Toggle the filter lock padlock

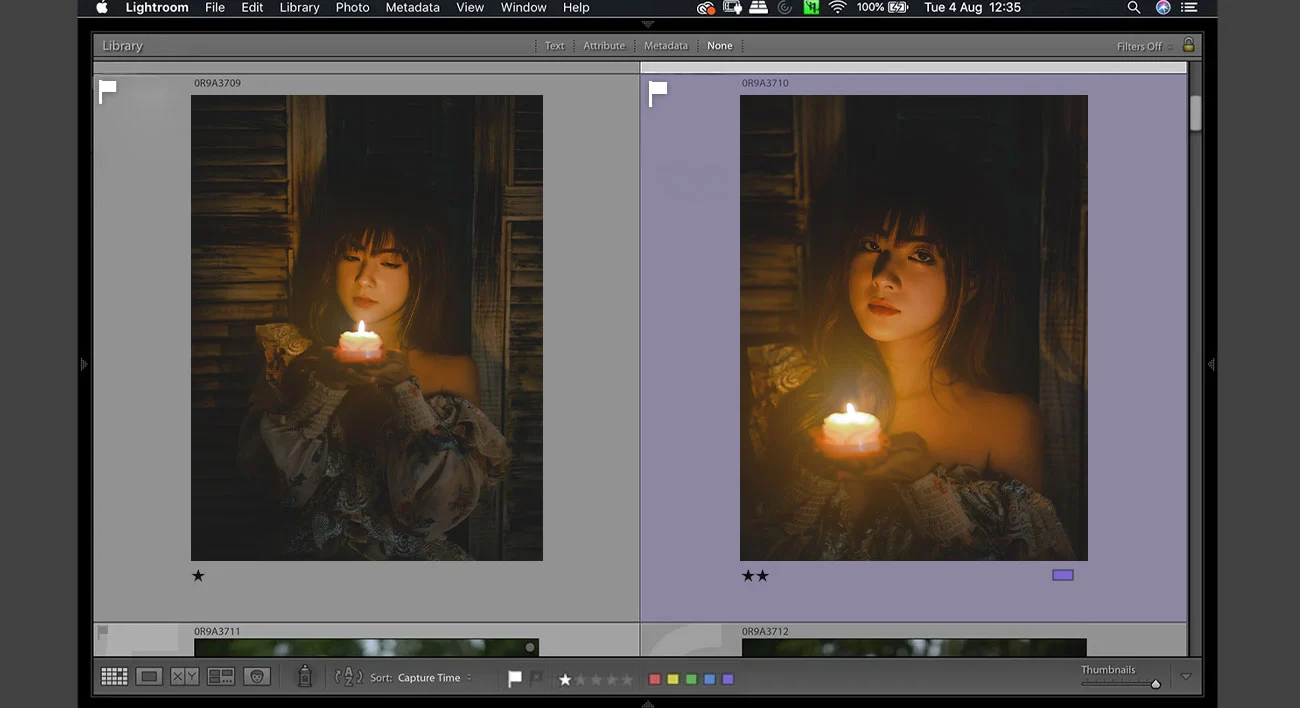(x=1188, y=45)
